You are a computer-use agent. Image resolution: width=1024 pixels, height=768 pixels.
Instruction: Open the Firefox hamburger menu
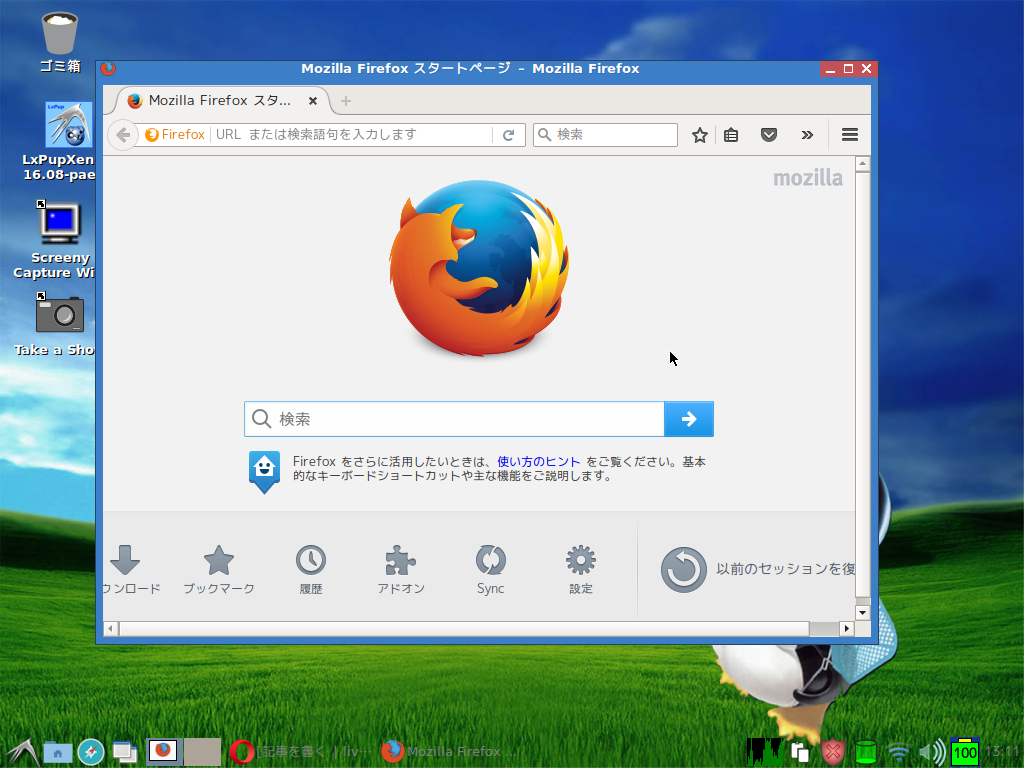tap(850, 135)
